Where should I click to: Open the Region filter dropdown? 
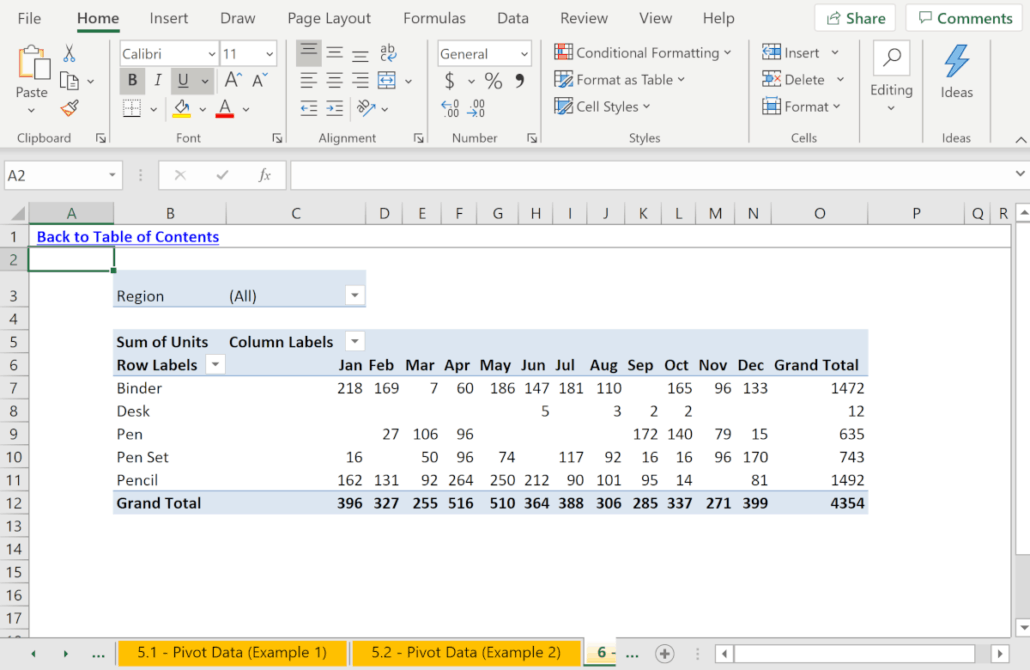point(354,296)
